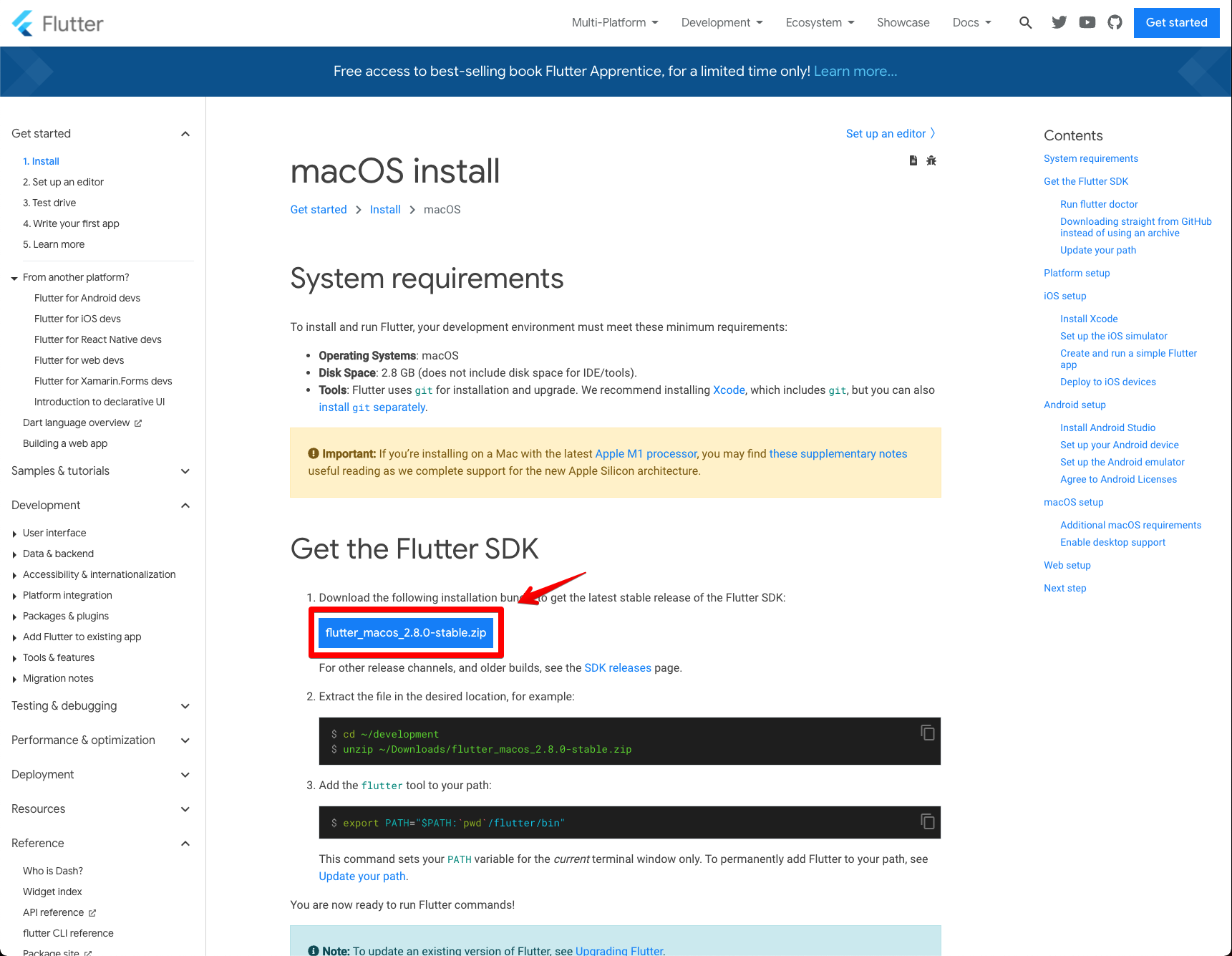Collapse the Development sidebar section

(x=185, y=506)
